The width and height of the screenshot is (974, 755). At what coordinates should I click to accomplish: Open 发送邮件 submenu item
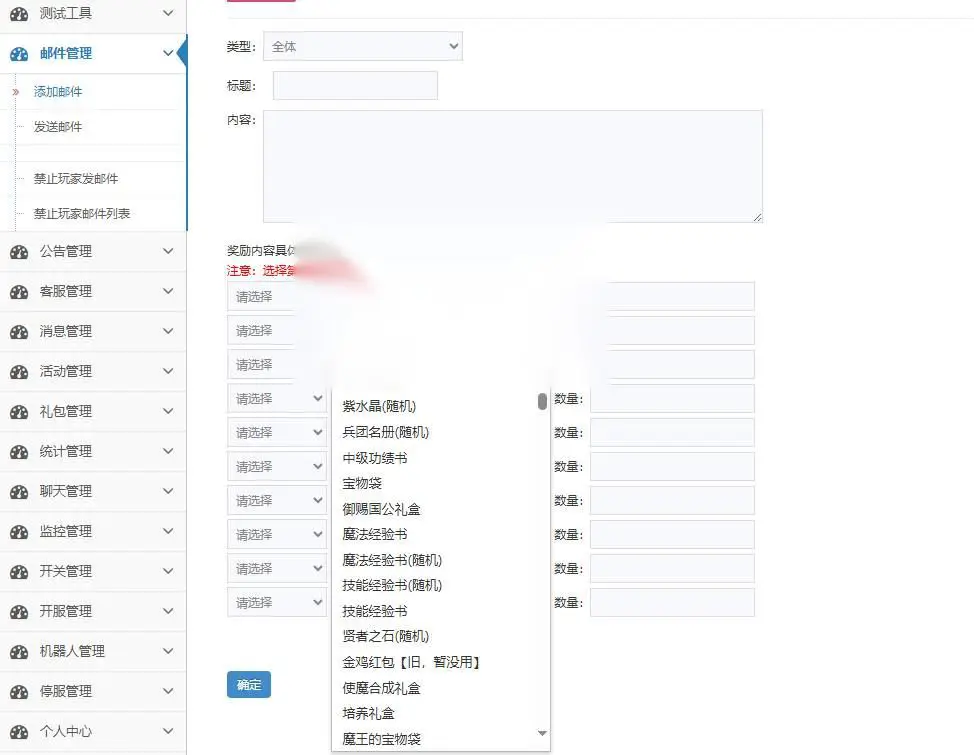pos(58,127)
